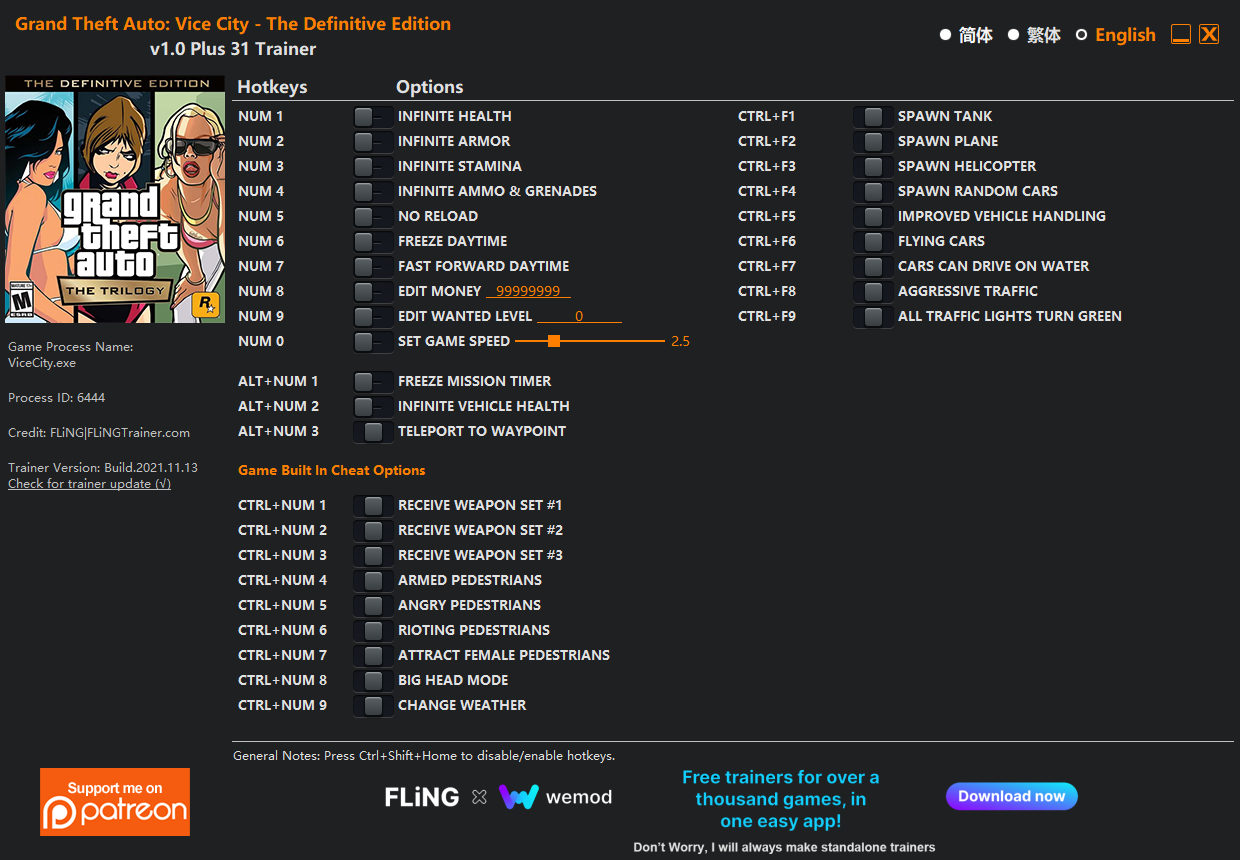The image size is (1240, 860).
Task: Activate Spawn Tank button
Action: pos(873,116)
